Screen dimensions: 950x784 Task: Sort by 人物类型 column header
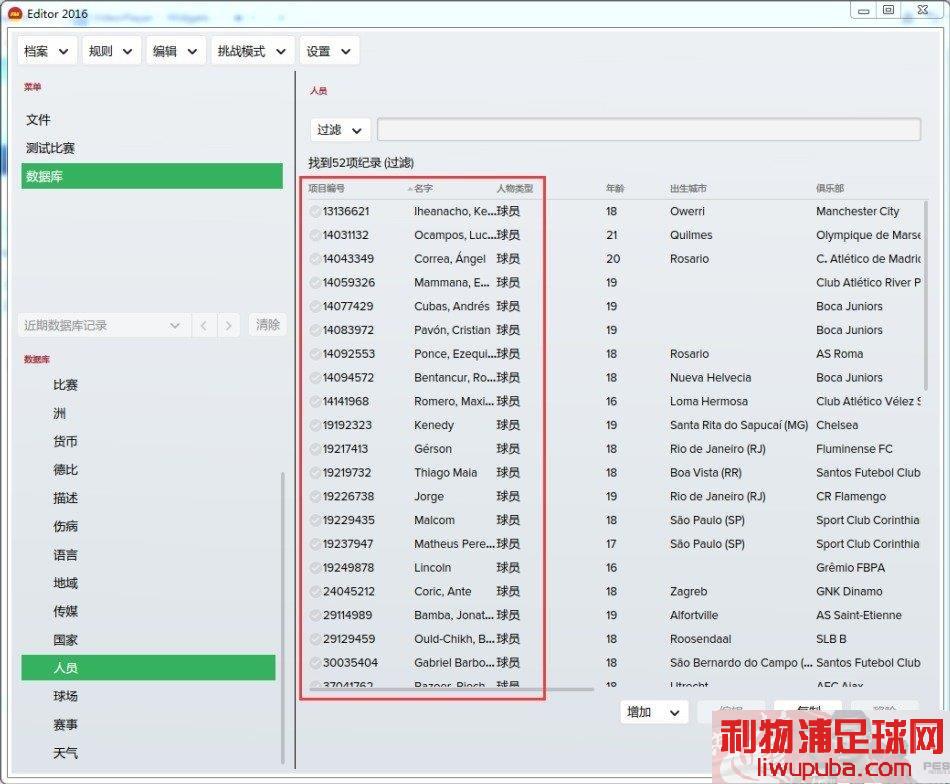click(514, 188)
